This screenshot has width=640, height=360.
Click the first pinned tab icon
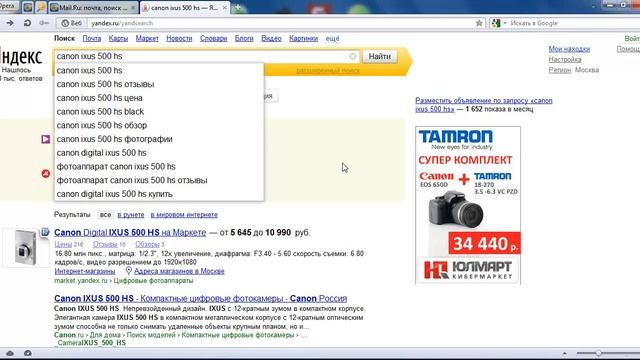[27, 7]
